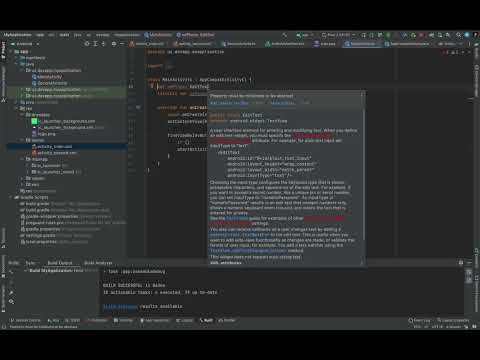Click the Build tool window button at bottom
Image resolution: width=480 pixels, height=360 pixels.
[x=206, y=320]
